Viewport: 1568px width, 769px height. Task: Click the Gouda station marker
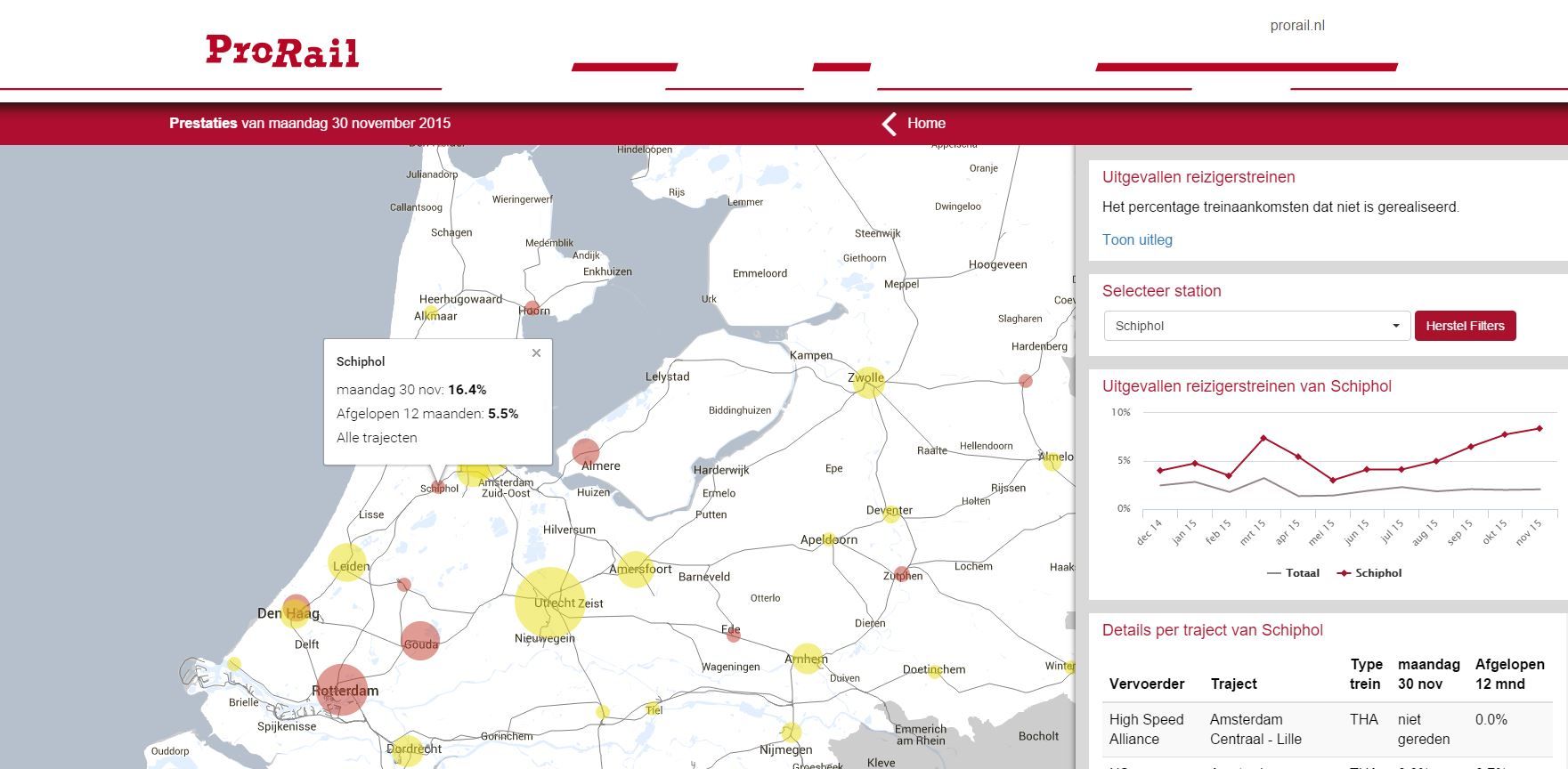pyautogui.click(x=419, y=641)
